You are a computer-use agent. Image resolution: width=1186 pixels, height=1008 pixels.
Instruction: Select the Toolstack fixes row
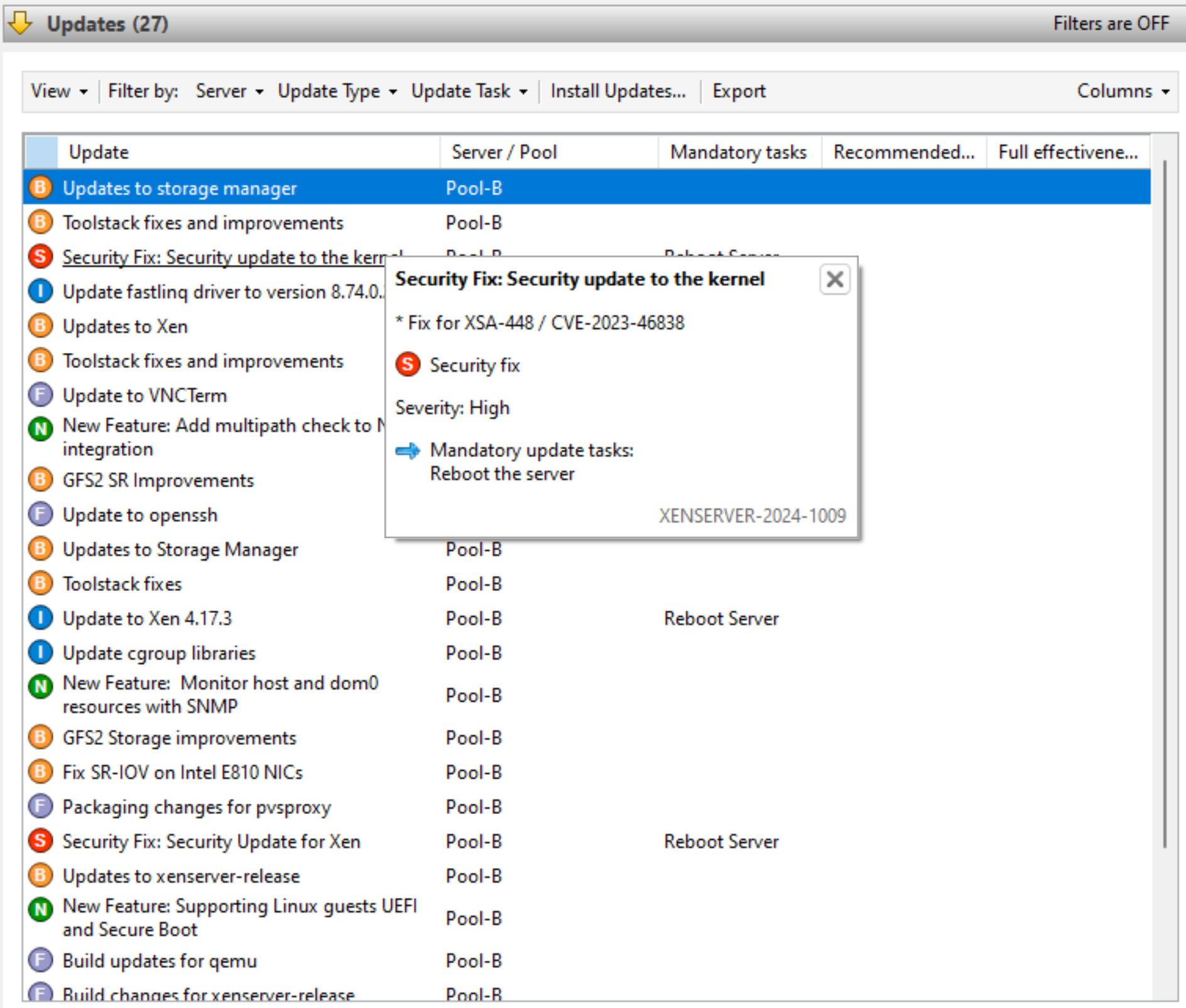coord(587,583)
